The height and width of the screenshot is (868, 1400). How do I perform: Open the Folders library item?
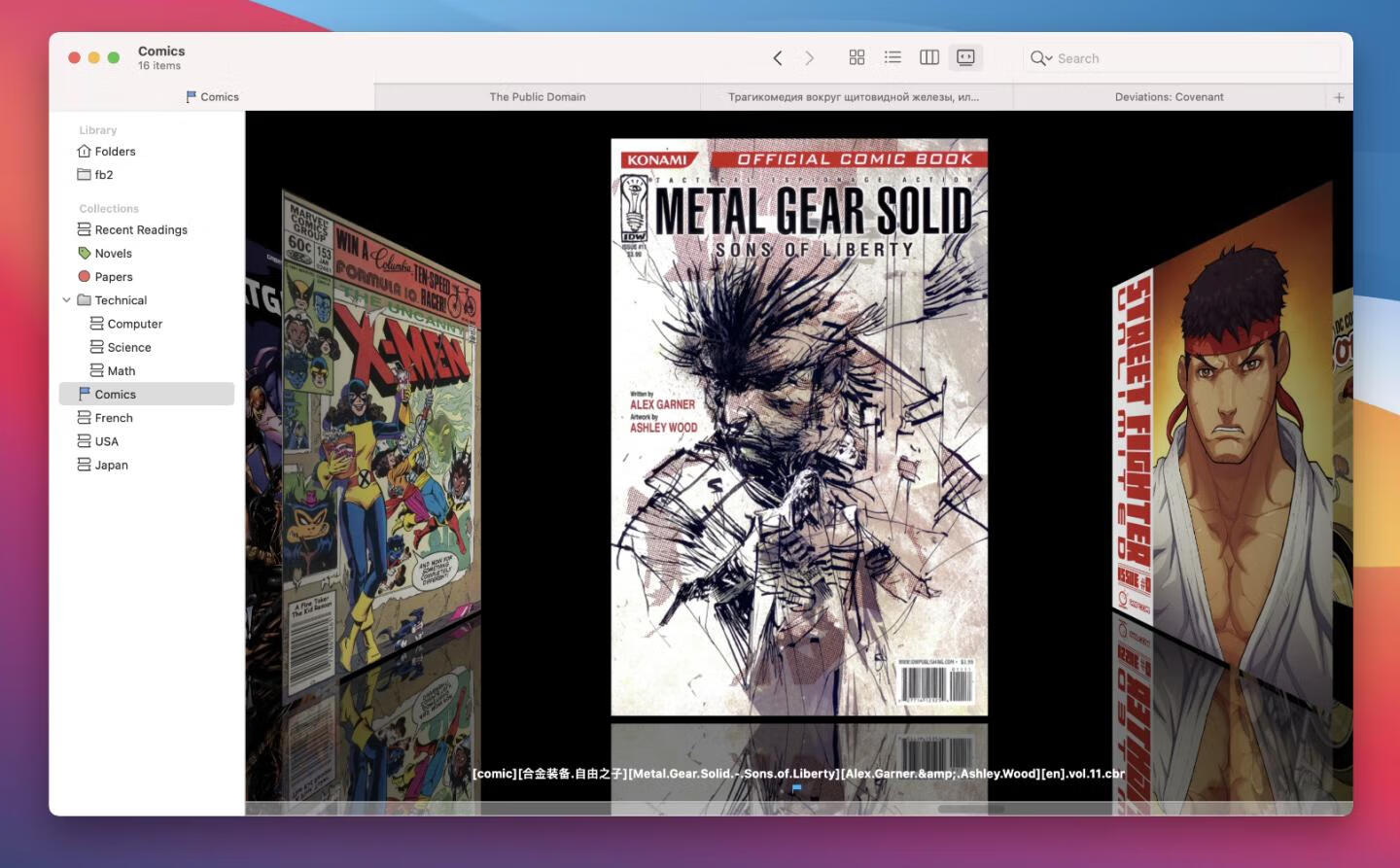click(x=115, y=152)
